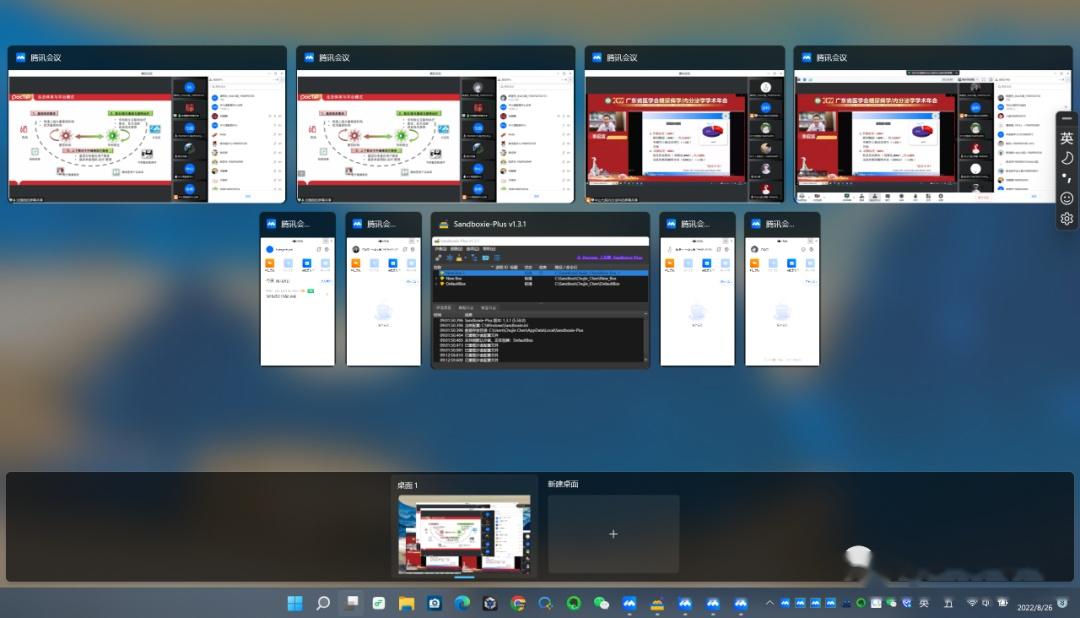Open the dark cube app icon on taskbar
The height and width of the screenshot is (618, 1080).
490,604
